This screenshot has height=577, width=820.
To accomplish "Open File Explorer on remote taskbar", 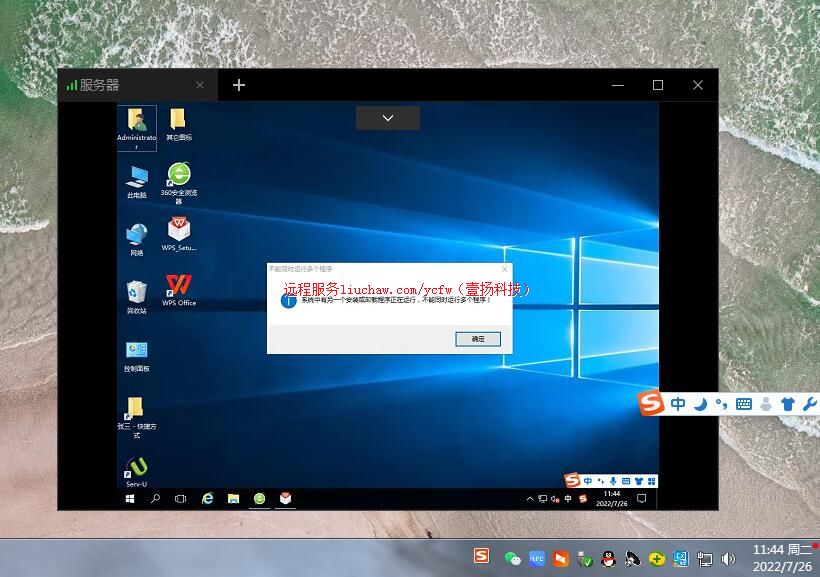I will [x=233, y=498].
